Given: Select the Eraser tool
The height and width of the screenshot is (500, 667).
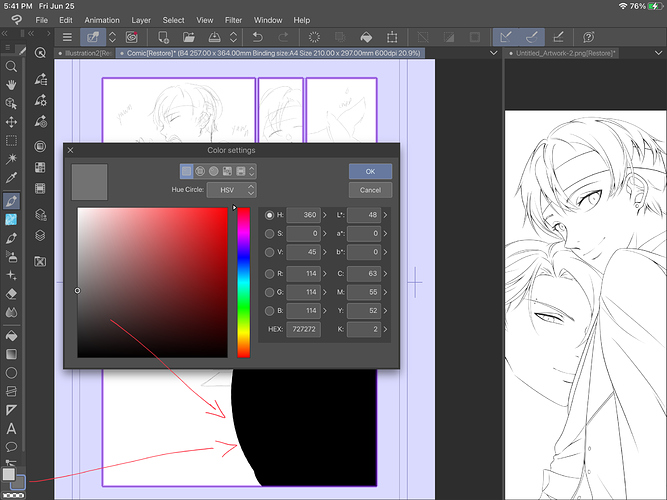Looking at the screenshot, I should tap(11, 294).
